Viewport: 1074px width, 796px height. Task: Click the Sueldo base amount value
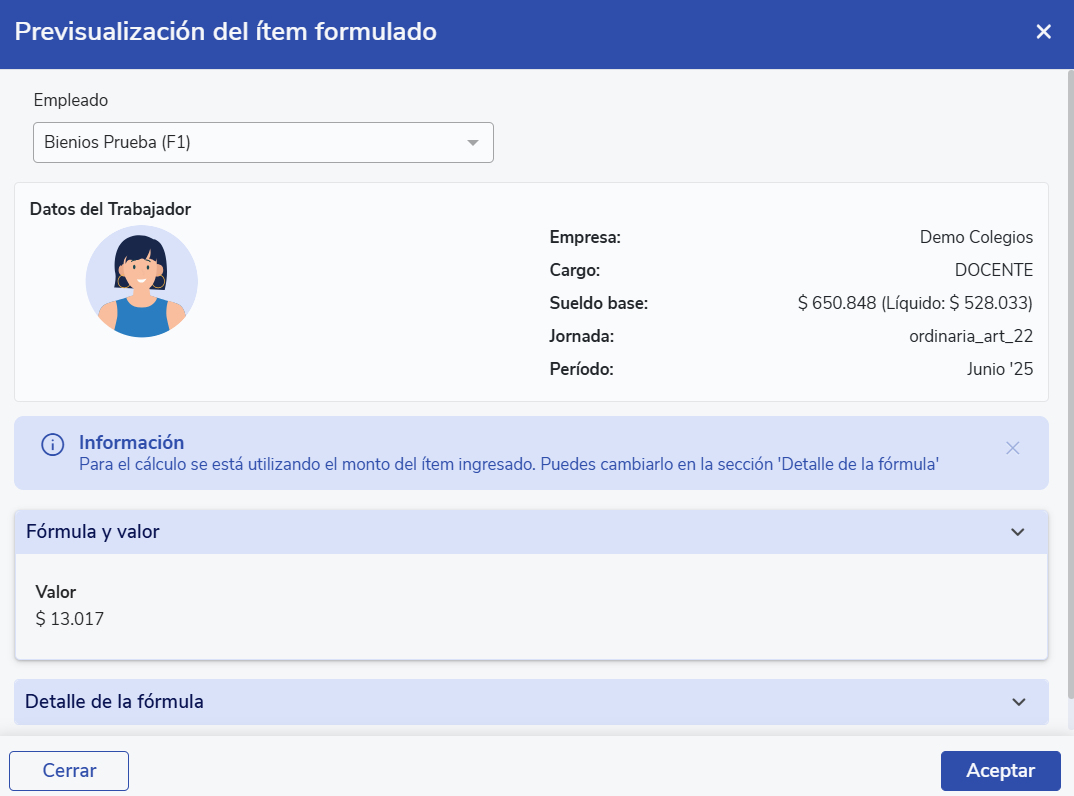click(915, 303)
